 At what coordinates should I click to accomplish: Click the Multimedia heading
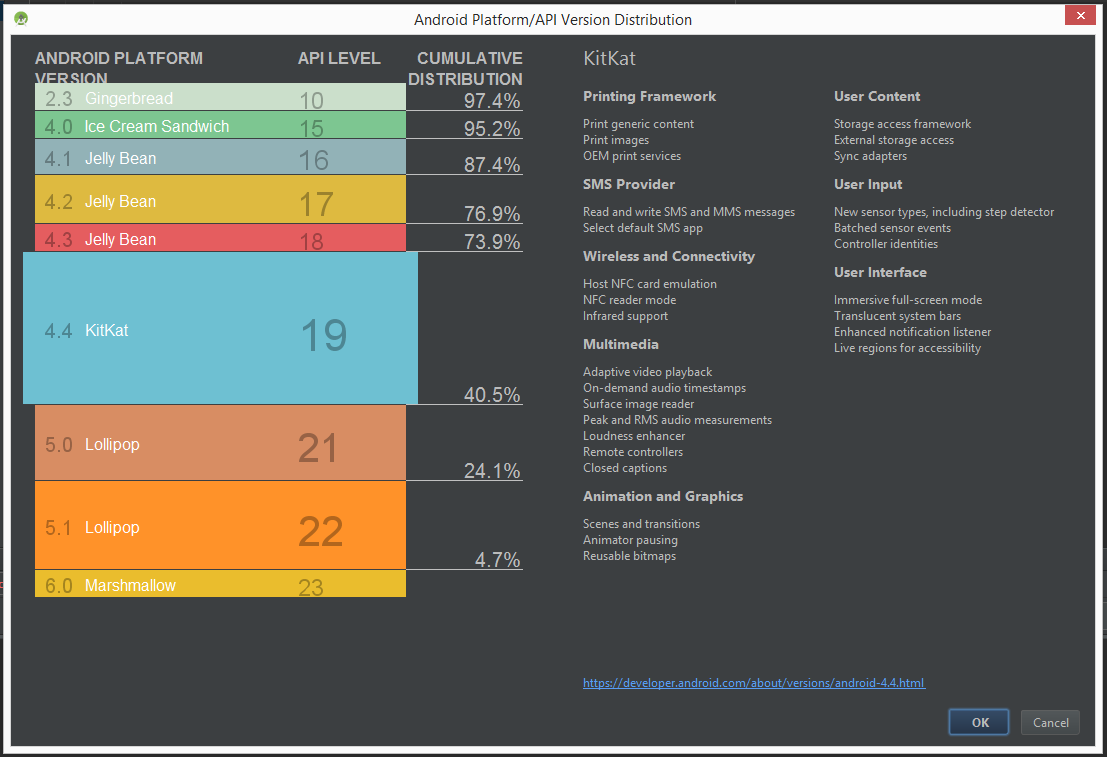(x=621, y=345)
